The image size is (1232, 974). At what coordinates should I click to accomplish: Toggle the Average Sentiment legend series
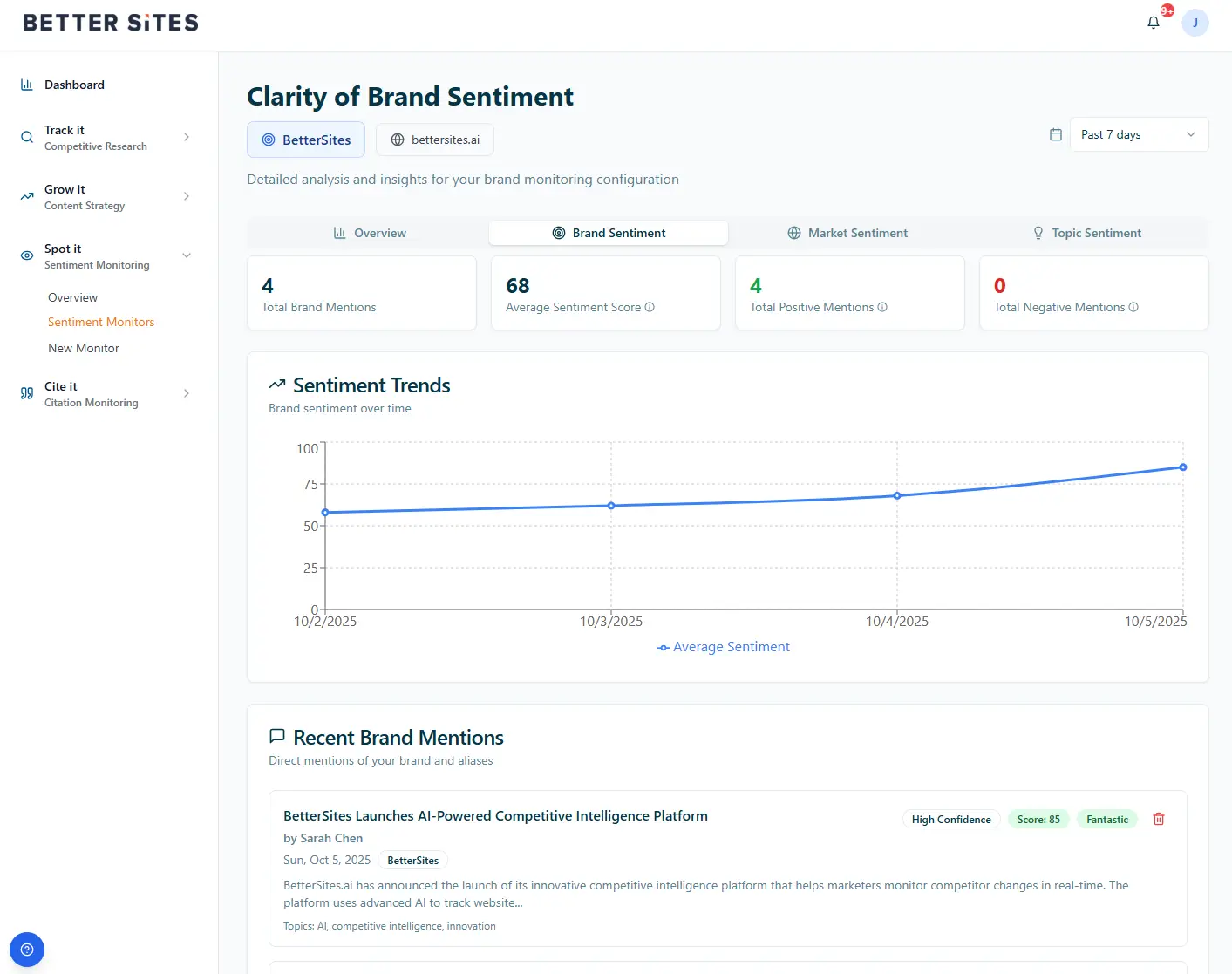[724, 647]
